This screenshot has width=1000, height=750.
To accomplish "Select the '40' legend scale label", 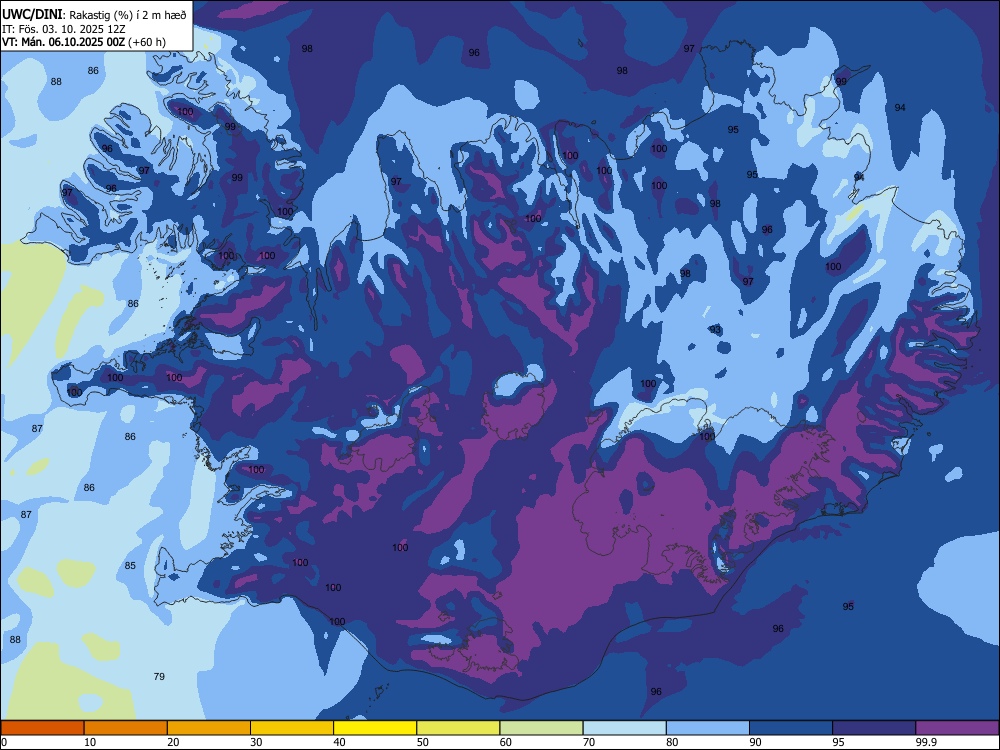I will click(339, 742).
